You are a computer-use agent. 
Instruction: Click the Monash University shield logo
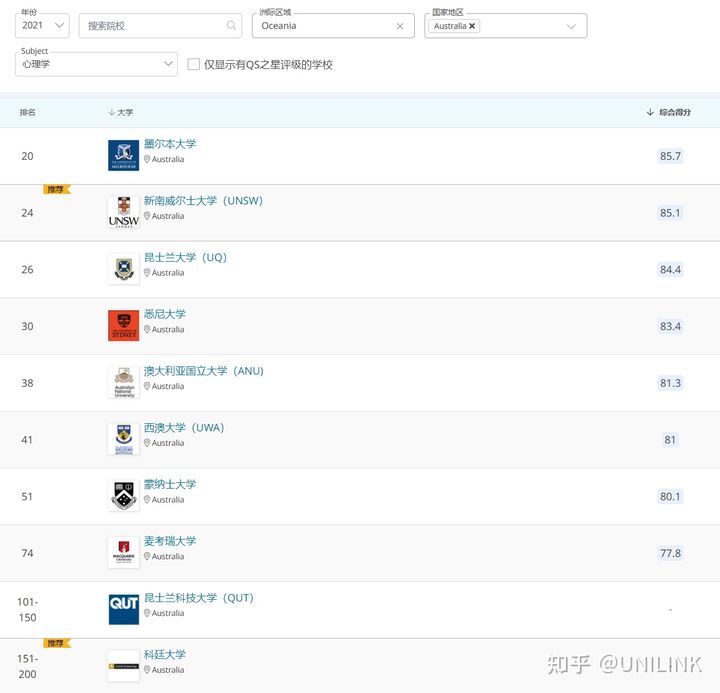click(124, 496)
